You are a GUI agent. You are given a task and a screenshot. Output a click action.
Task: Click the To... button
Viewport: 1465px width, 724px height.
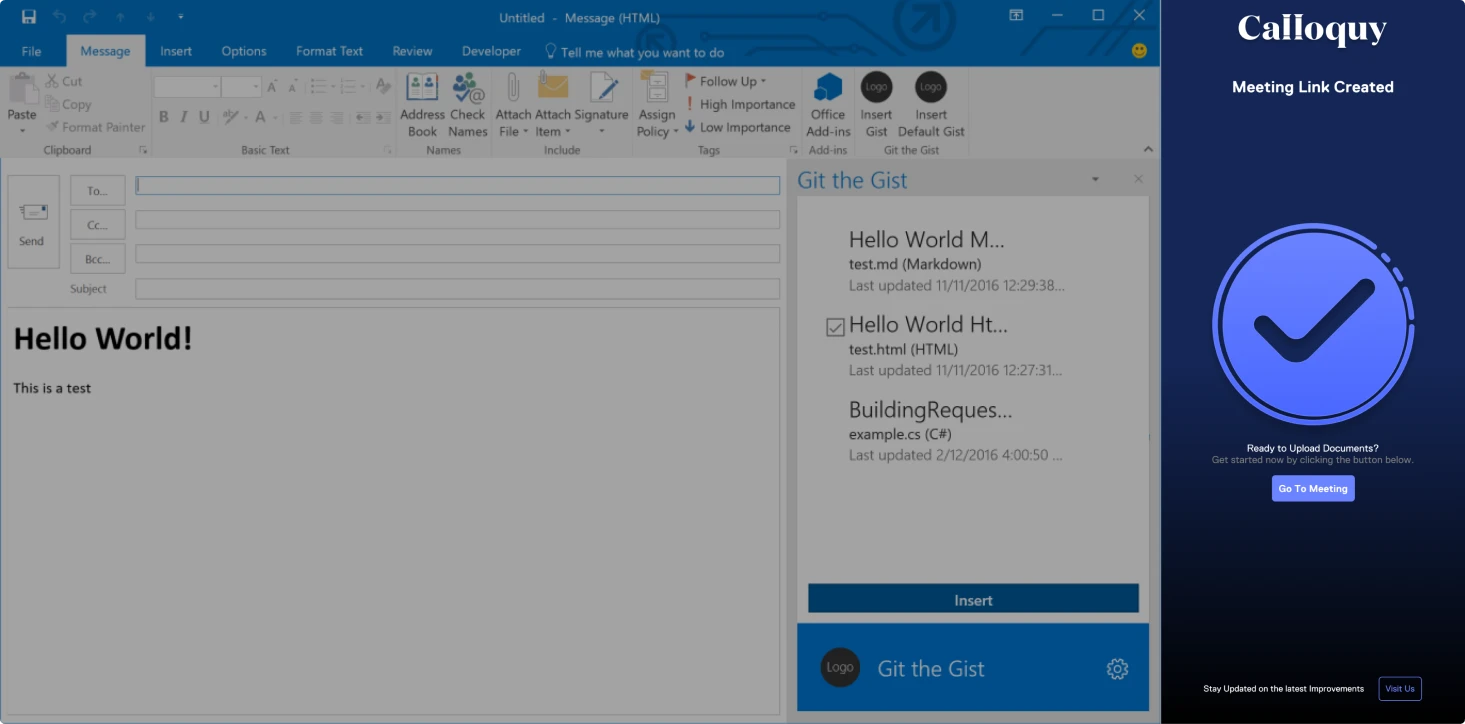(97, 190)
